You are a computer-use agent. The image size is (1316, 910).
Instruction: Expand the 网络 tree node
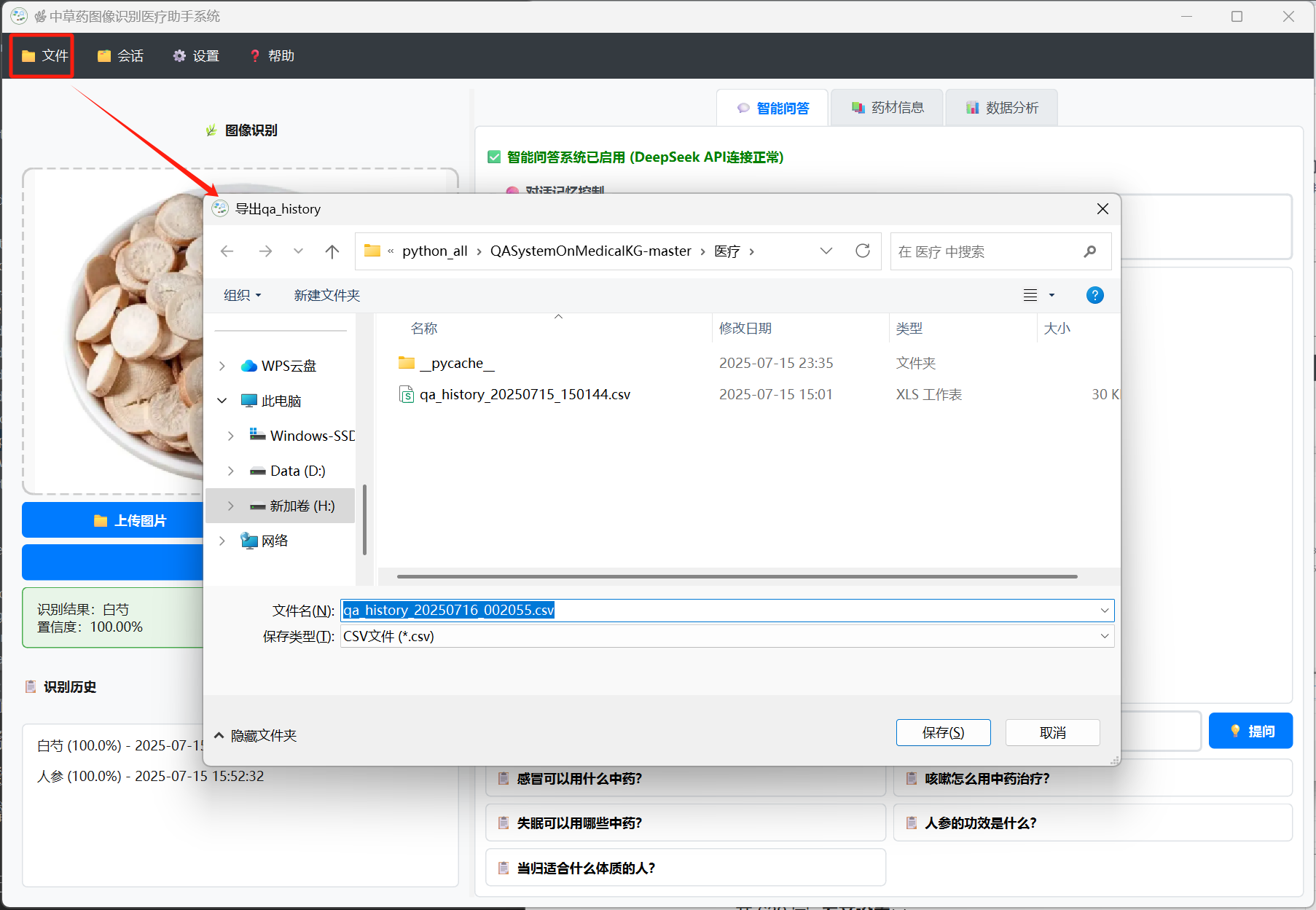[x=222, y=541]
